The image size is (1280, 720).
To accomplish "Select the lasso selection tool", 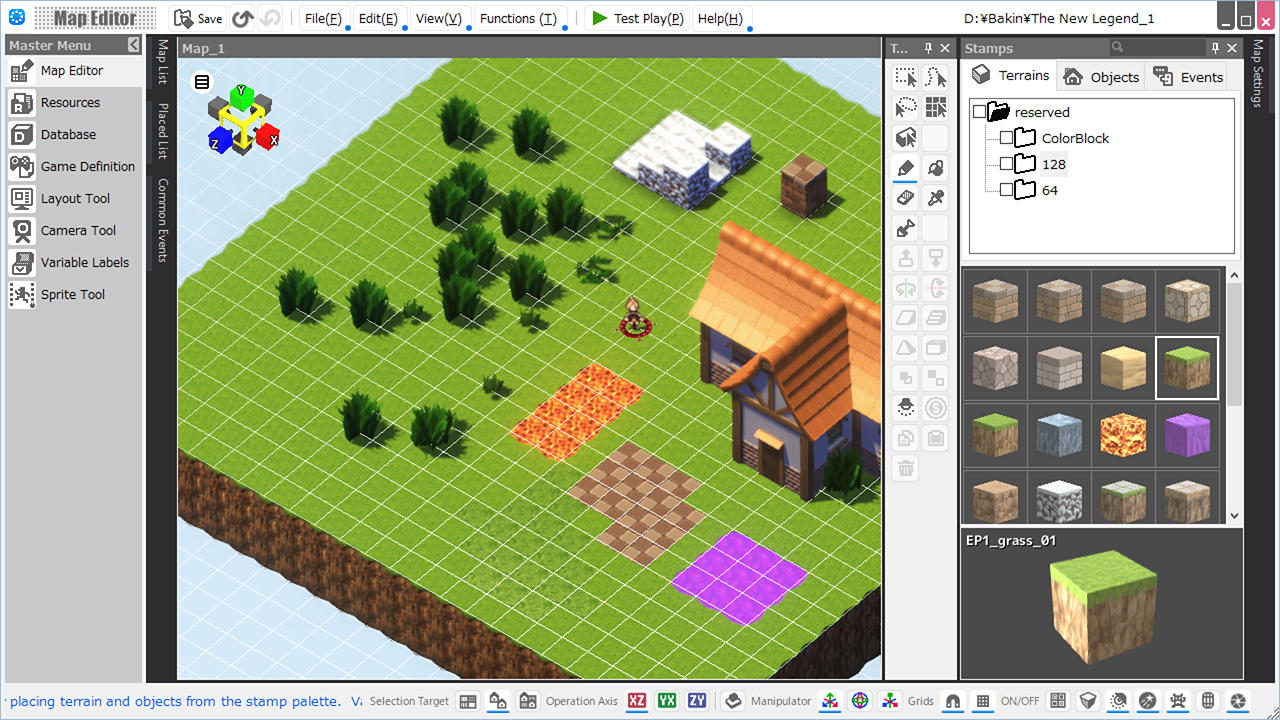I will [x=906, y=108].
